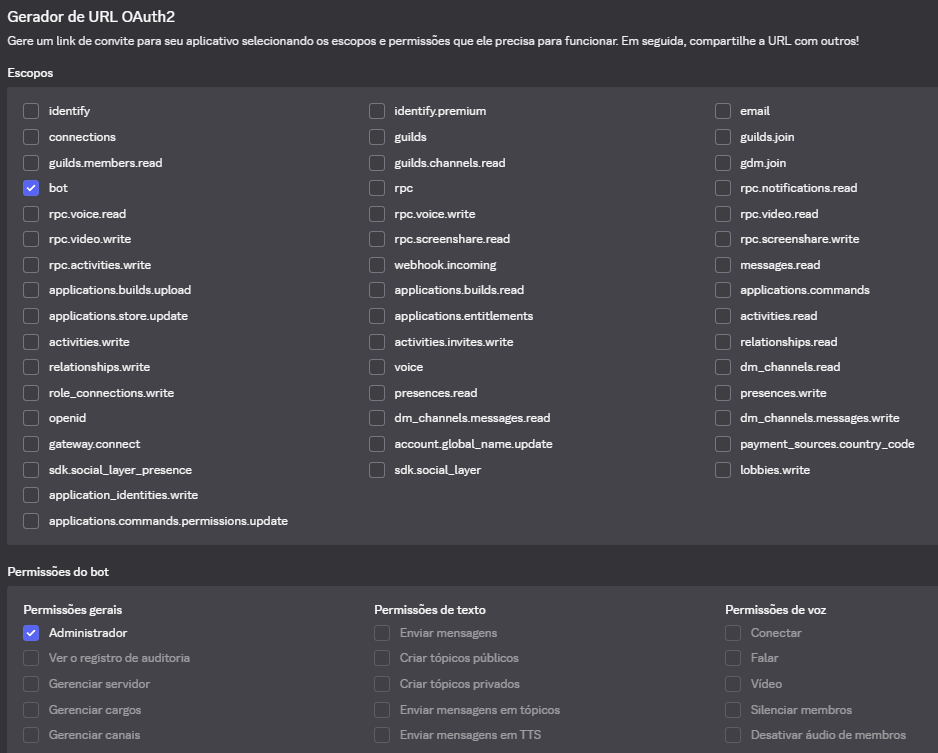The width and height of the screenshot is (938, 753).
Task: Uncheck the bot scope checkbox
Action: tap(31, 188)
